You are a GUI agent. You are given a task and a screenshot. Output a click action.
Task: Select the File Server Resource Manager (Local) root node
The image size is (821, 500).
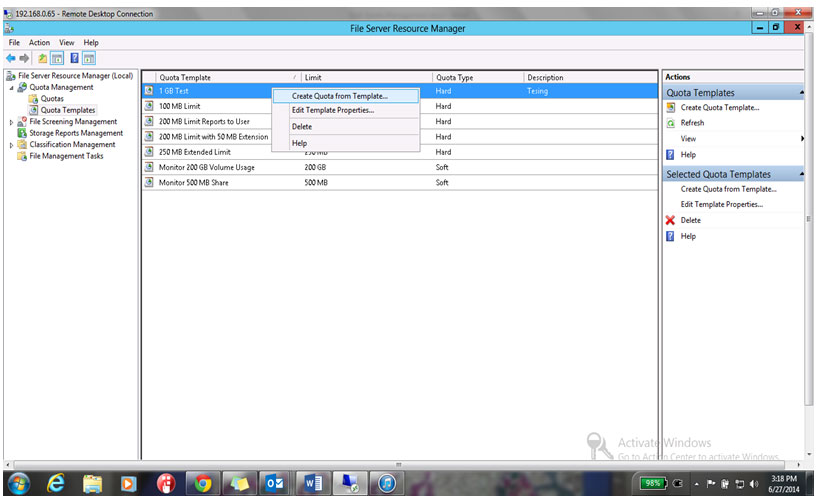point(75,76)
